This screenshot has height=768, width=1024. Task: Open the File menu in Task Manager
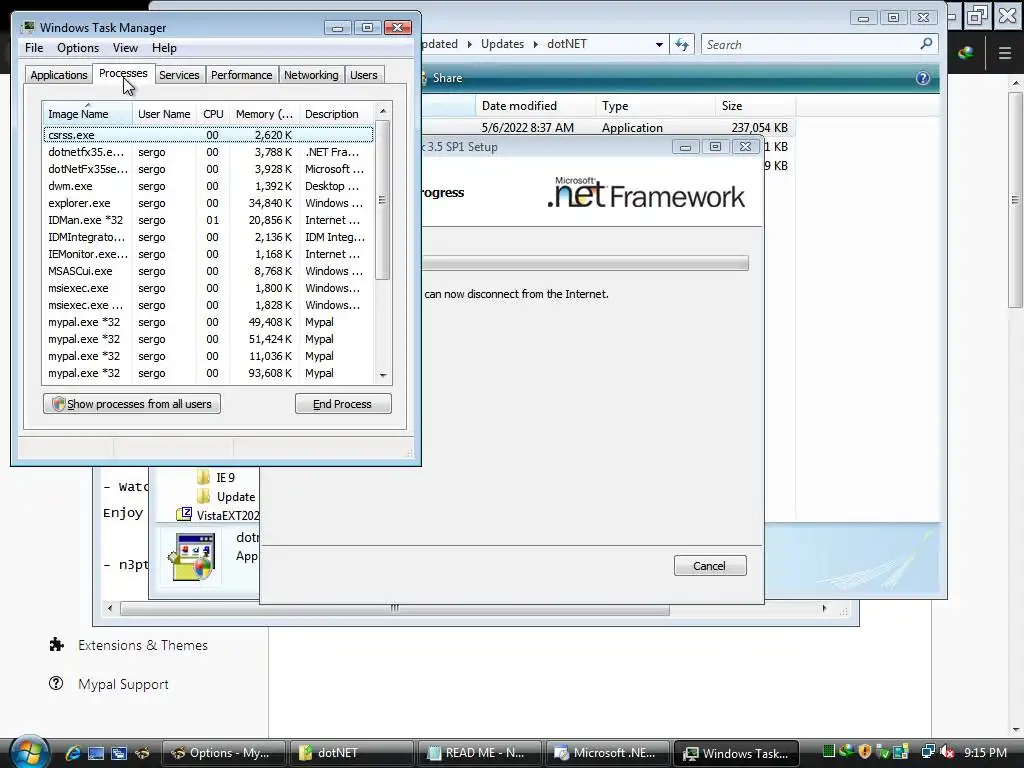[x=34, y=48]
